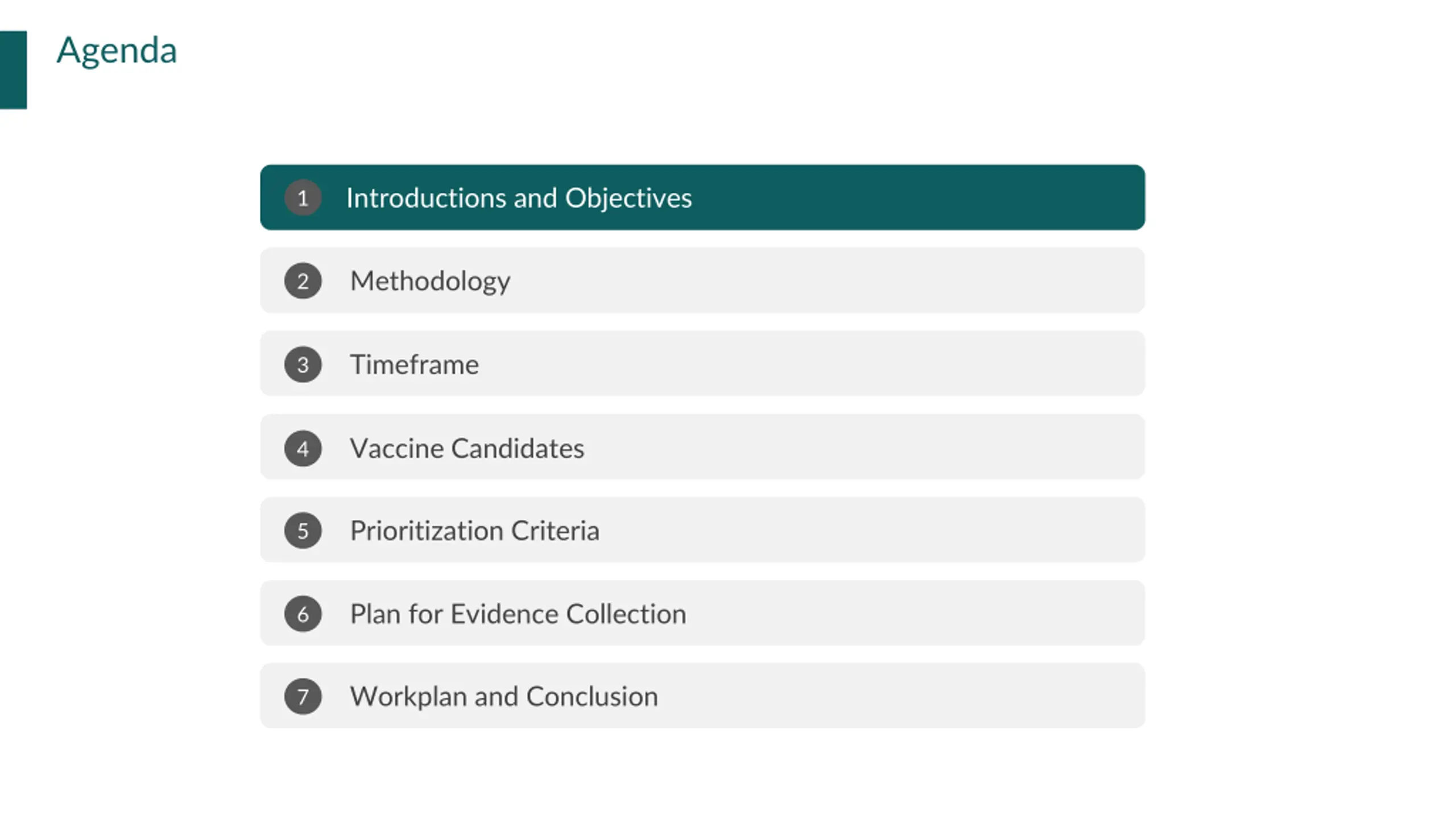Click the highlighted teal agenda bar

[x=702, y=197]
